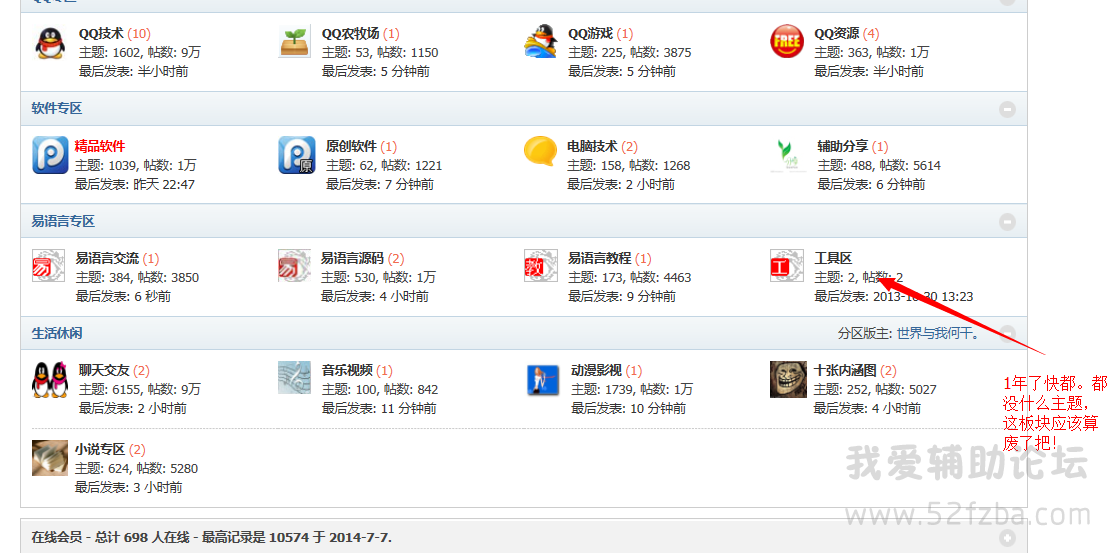Collapse the 软件专区 section
The height and width of the screenshot is (553, 1115).
1007,109
